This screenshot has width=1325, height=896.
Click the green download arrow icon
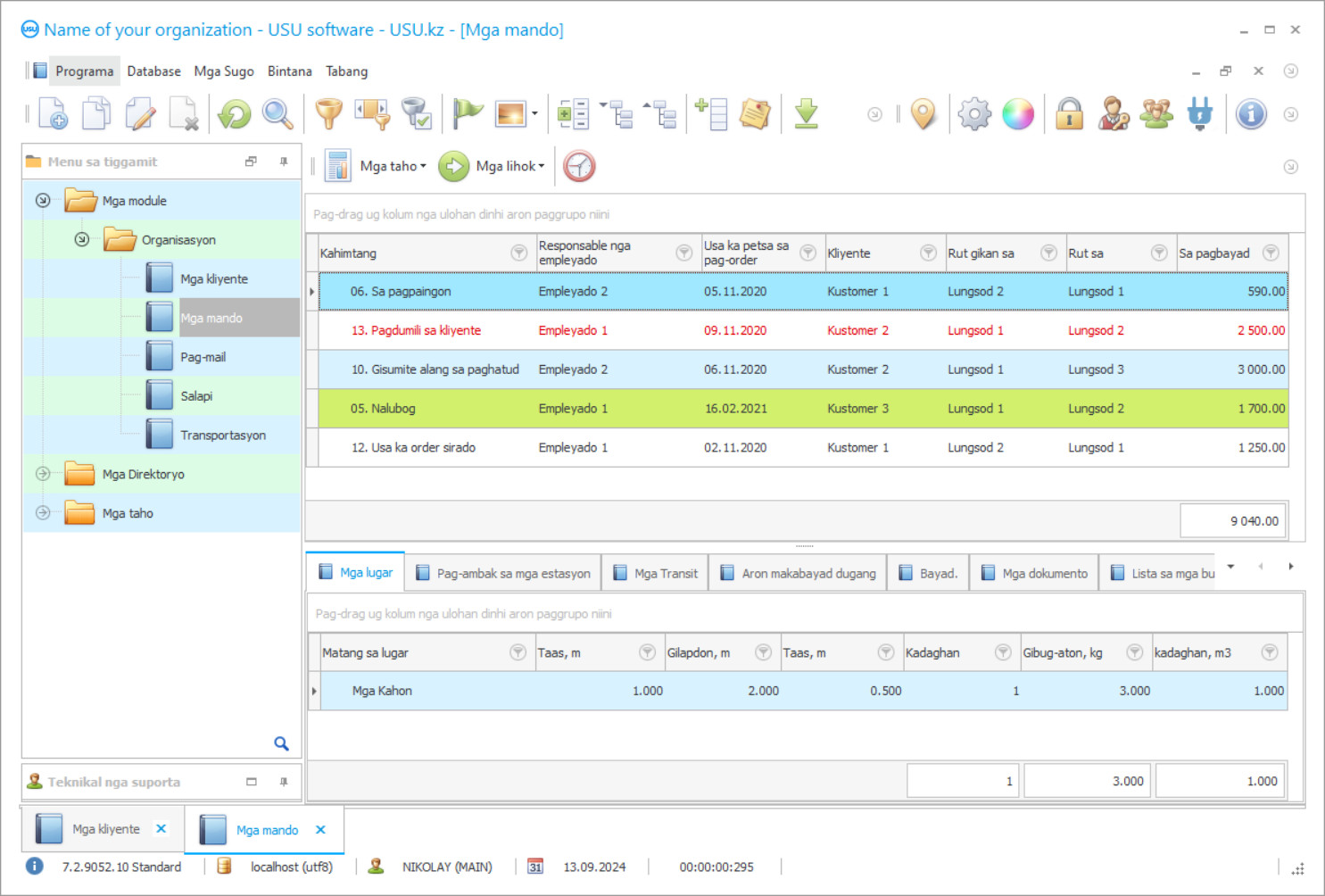(x=806, y=114)
